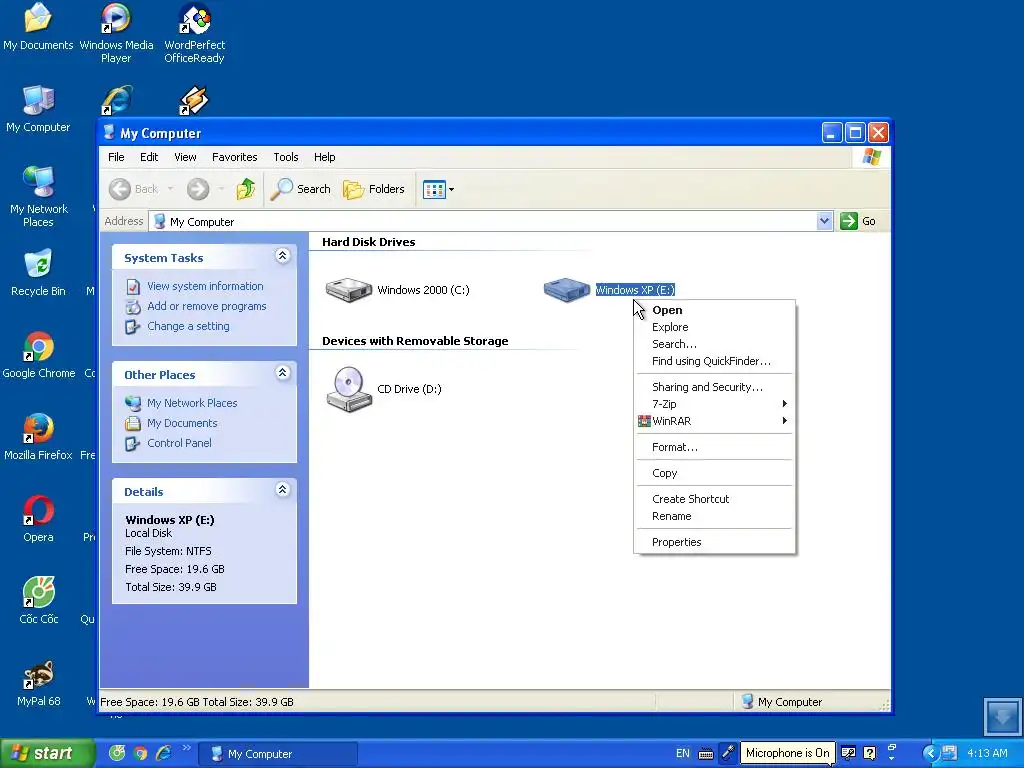Select the Windows XP (E:) drive icon

pyautogui.click(x=566, y=289)
